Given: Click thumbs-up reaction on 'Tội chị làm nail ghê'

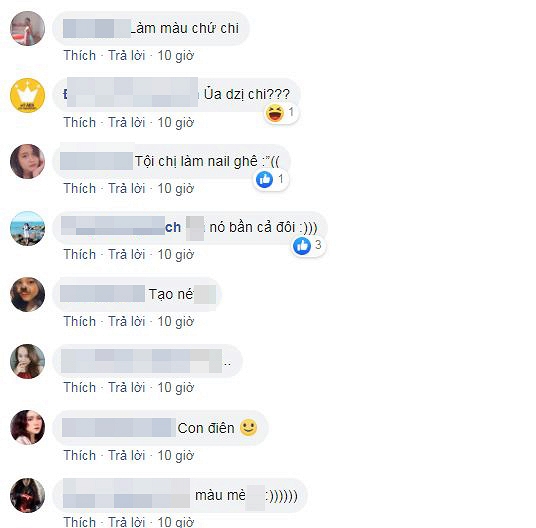Looking at the screenshot, I should click(265, 179).
